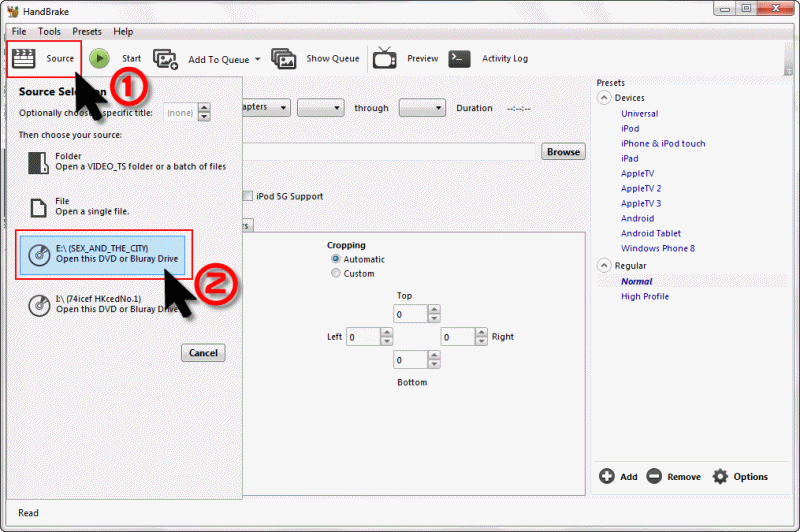Select the Automatic cropping radio button
This screenshot has height=532, width=800.
tap(336, 259)
